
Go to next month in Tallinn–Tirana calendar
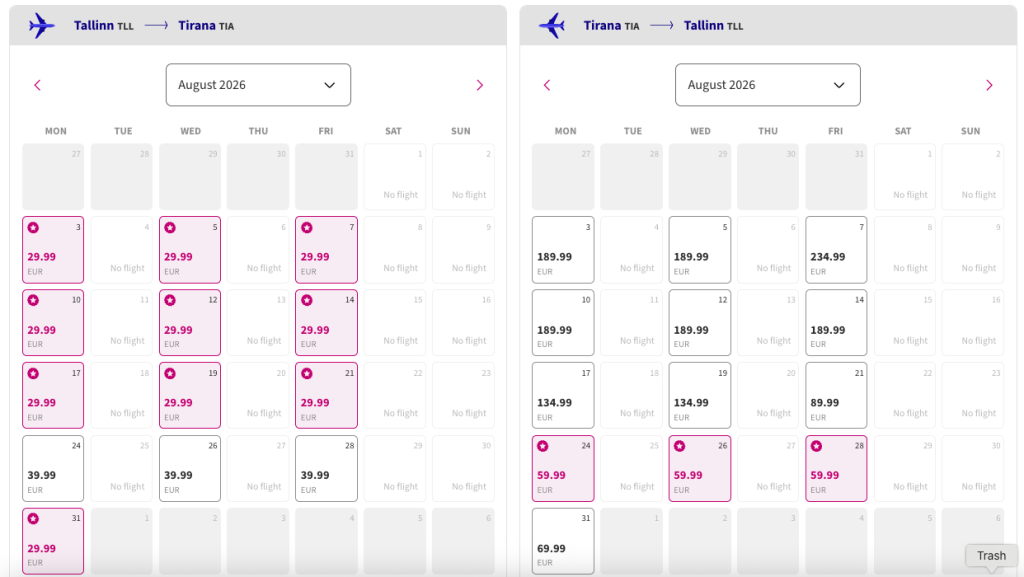479,85
